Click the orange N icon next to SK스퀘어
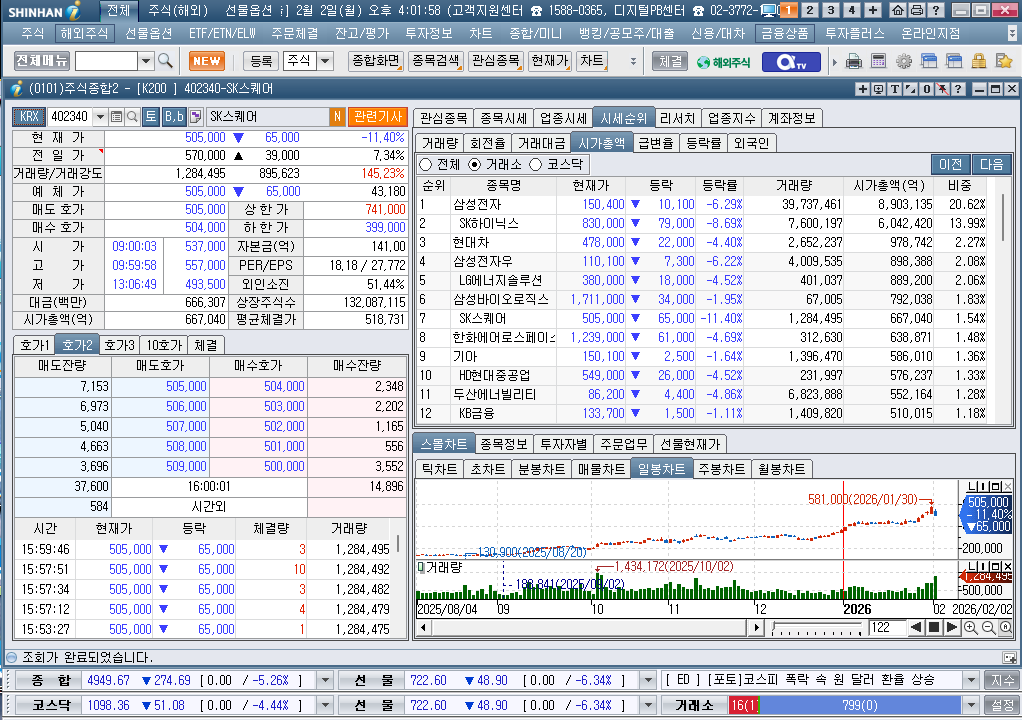The image size is (1022, 720). pos(337,117)
